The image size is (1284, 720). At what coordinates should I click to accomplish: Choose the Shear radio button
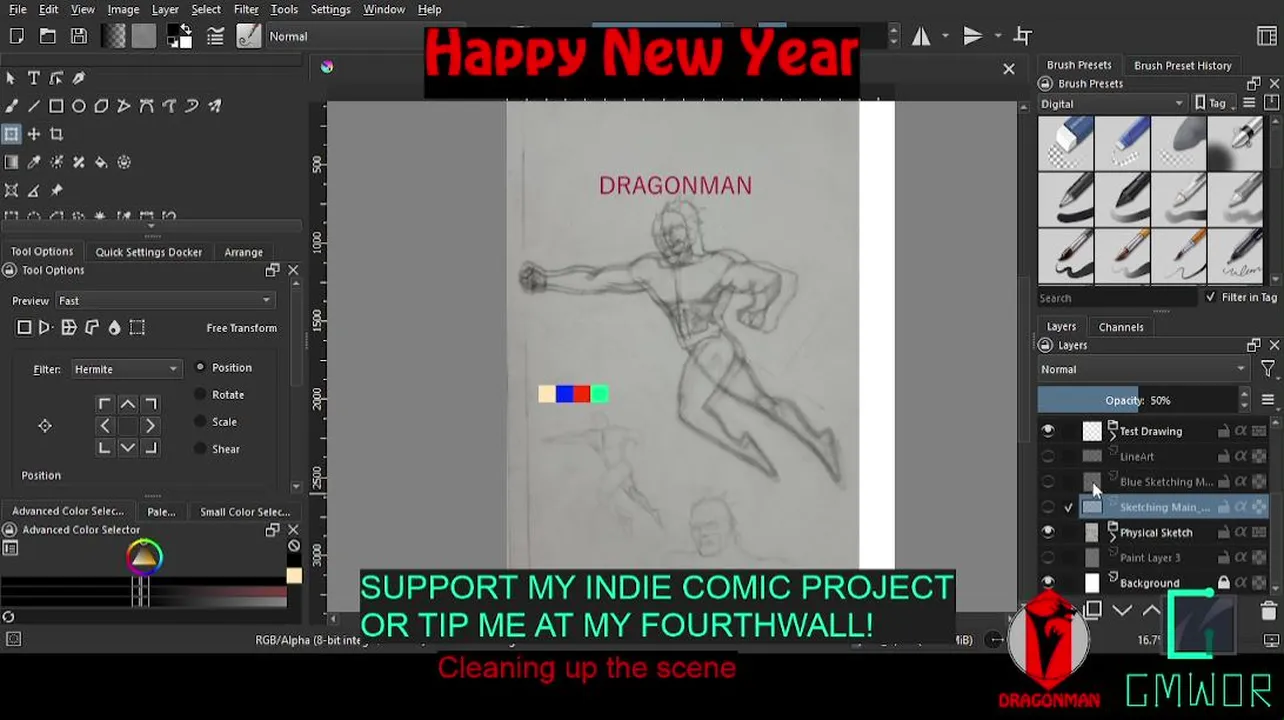click(200, 449)
